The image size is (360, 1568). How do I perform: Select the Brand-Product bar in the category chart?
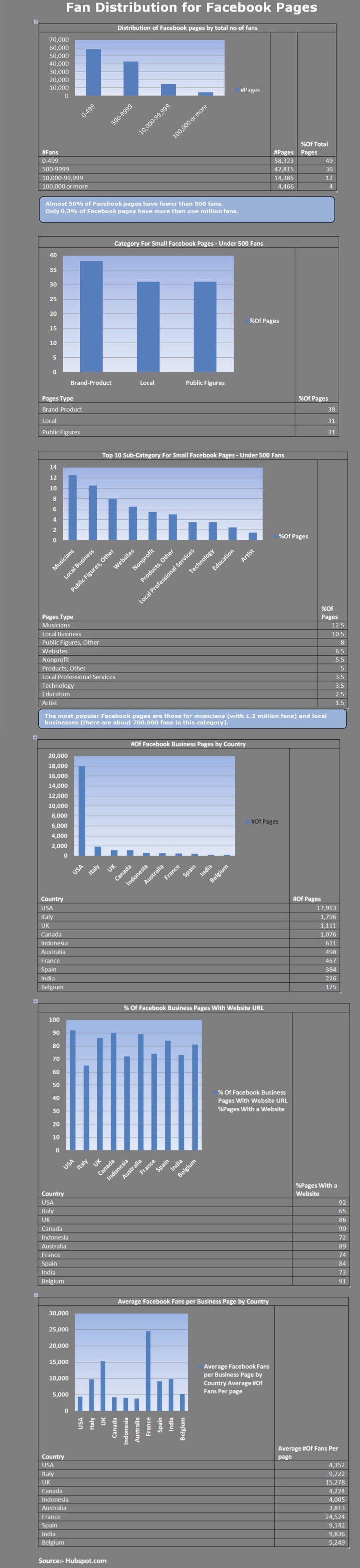pyautogui.click(x=91, y=316)
